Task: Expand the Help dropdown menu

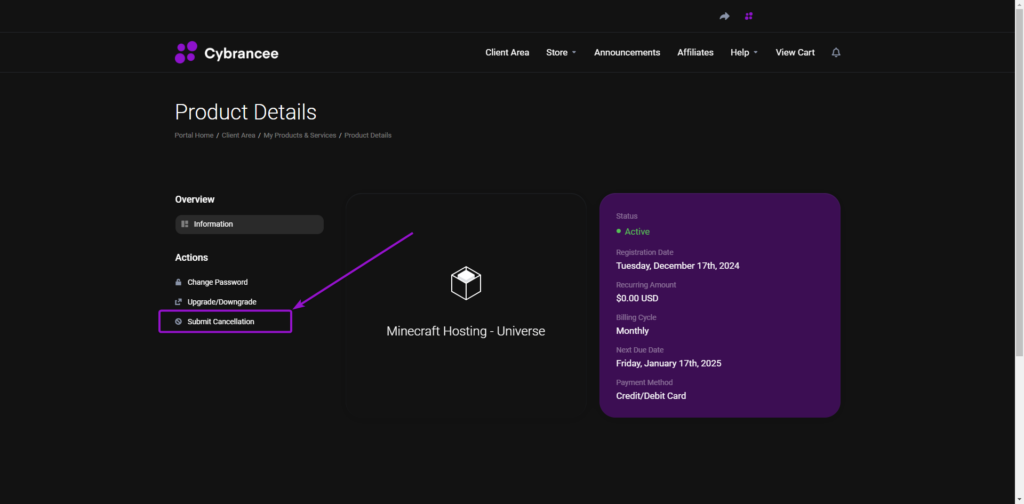Action: tap(744, 52)
